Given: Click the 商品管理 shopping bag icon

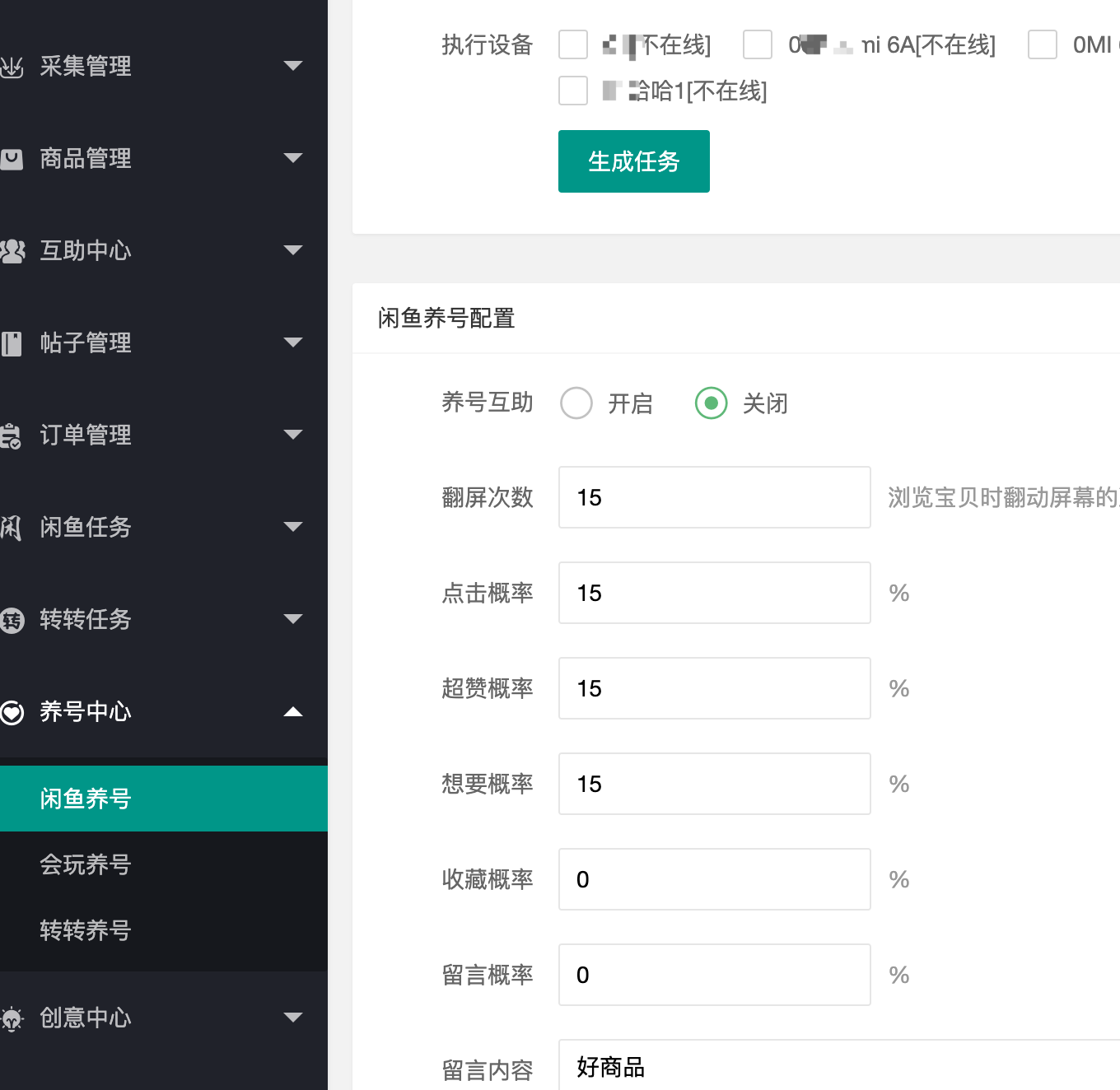Looking at the screenshot, I should pos(12,159).
